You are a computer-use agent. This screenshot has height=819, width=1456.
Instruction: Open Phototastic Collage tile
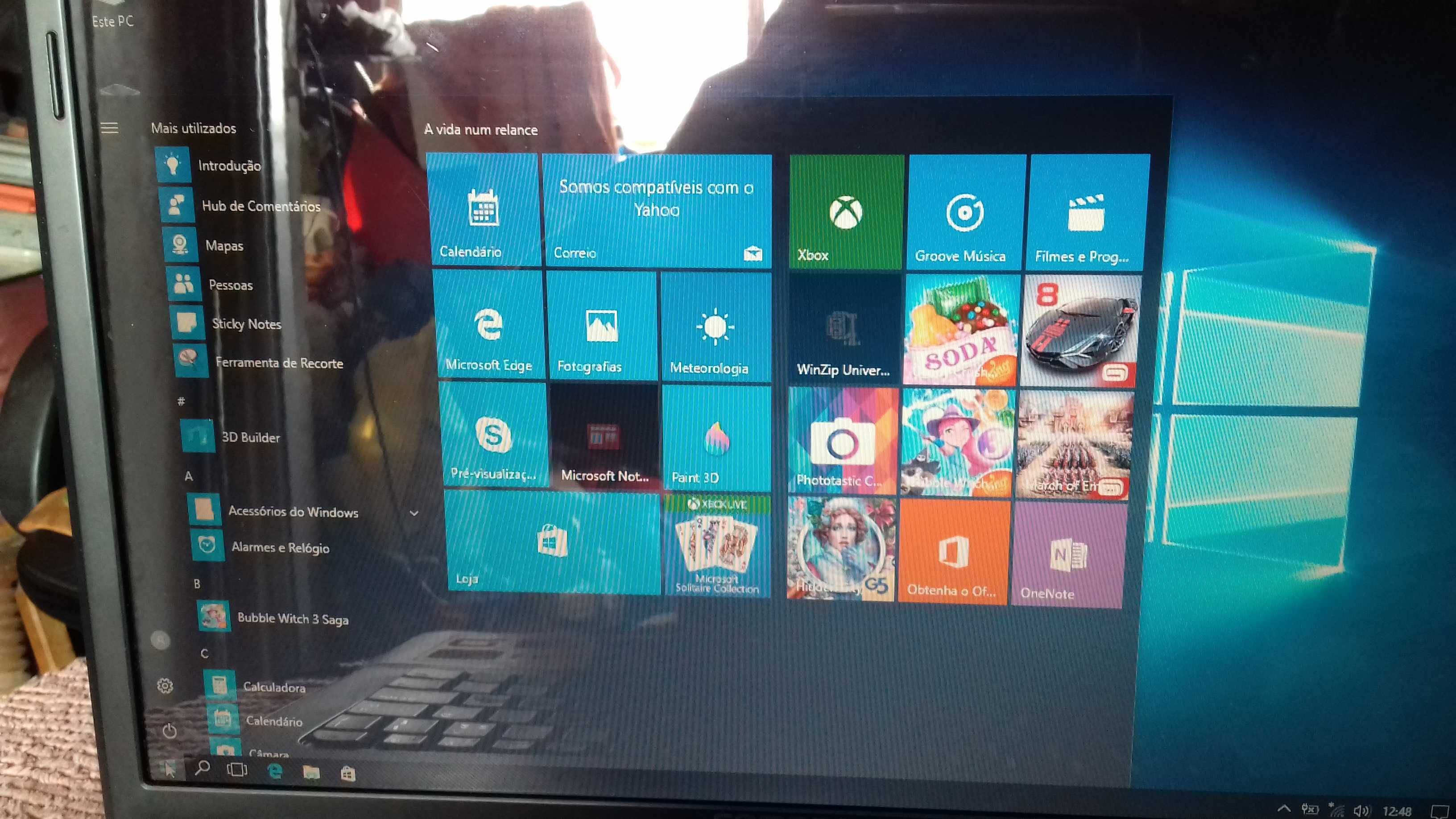coord(843,441)
